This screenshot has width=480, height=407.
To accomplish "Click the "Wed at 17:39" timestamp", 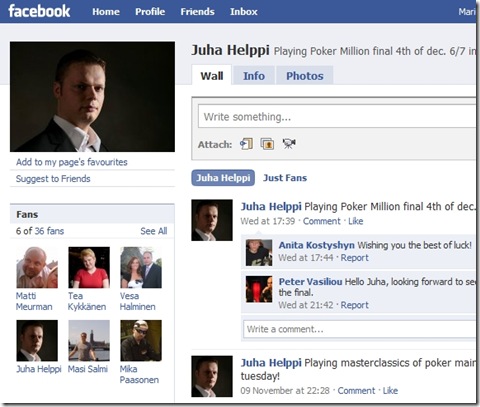I will point(268,221).
